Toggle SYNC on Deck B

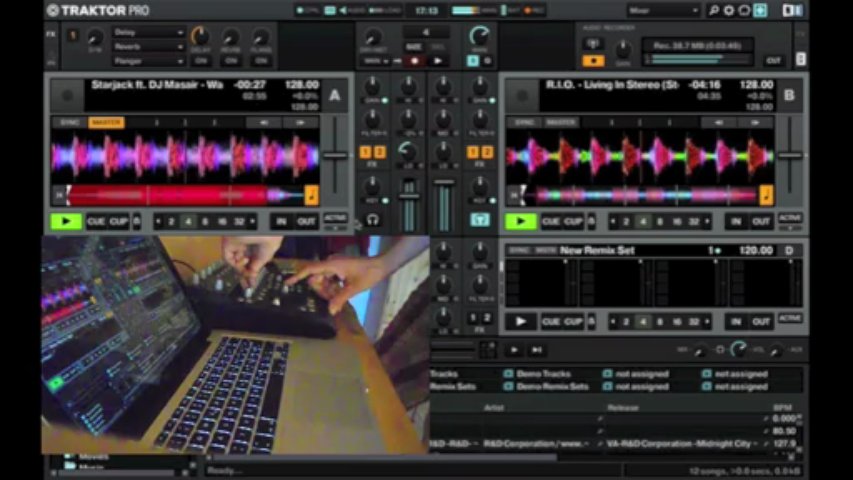[x=526, y=123]
